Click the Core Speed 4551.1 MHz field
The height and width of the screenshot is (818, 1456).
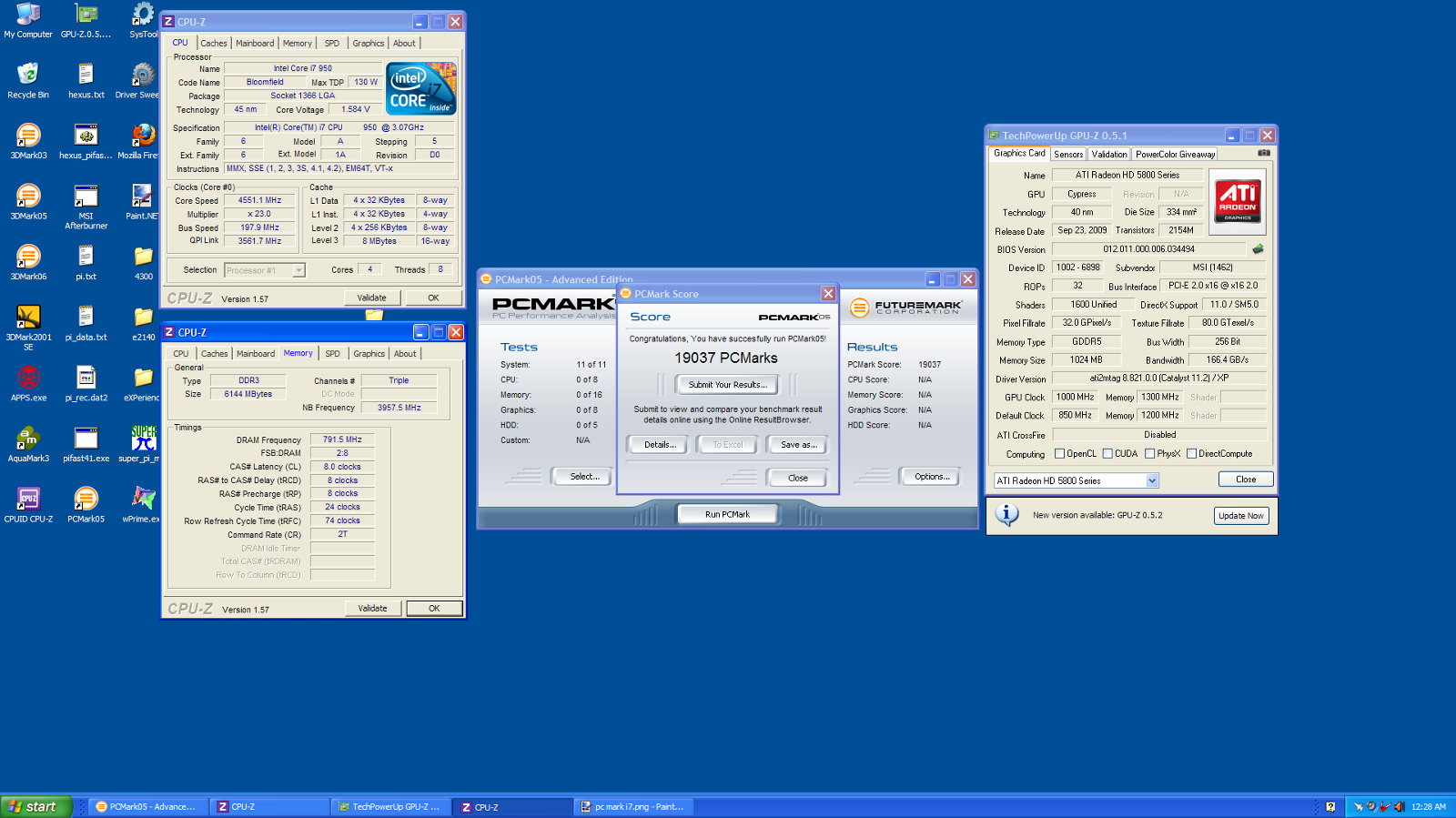click(259, 200)
